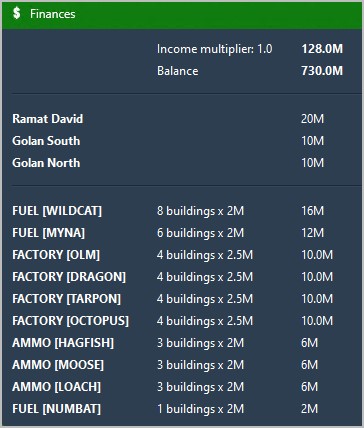Click building count for AMMO [HAGFISH]

(200, 343)
